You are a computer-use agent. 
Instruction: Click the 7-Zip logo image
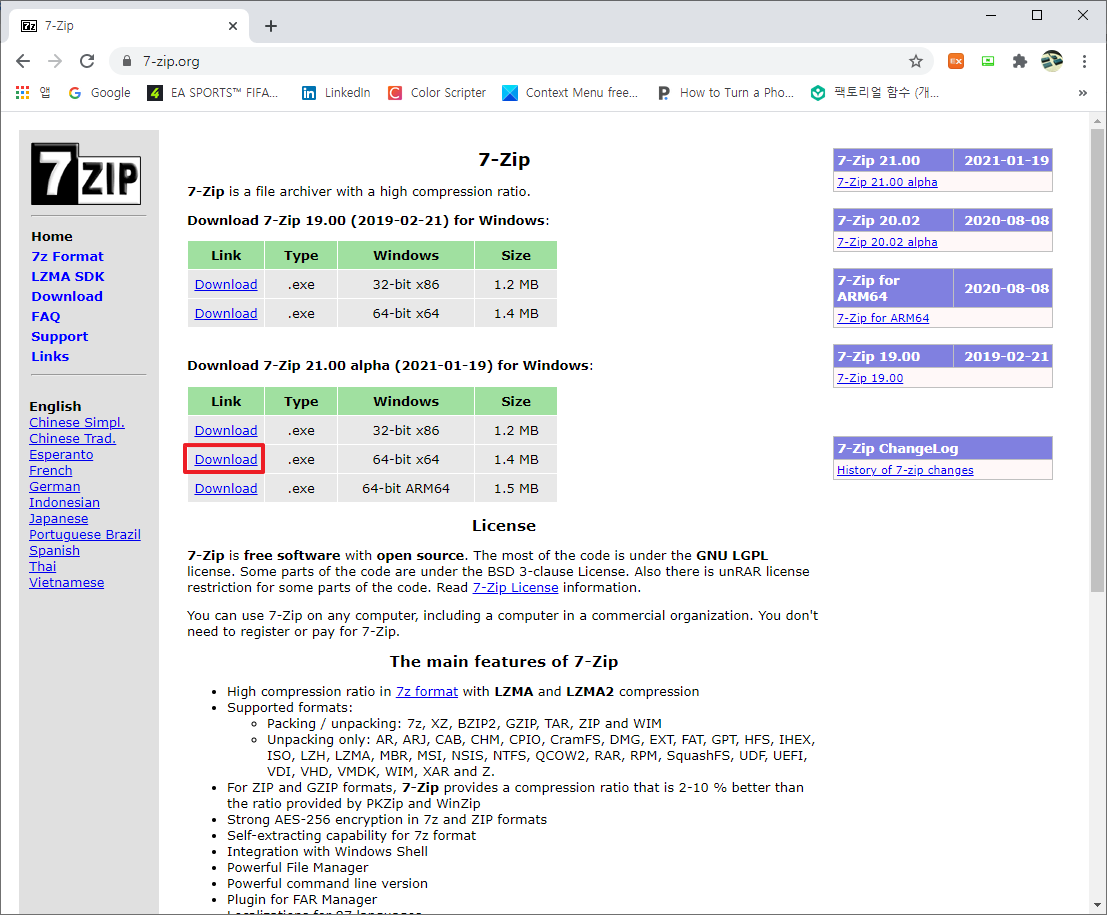click(85, 174)
